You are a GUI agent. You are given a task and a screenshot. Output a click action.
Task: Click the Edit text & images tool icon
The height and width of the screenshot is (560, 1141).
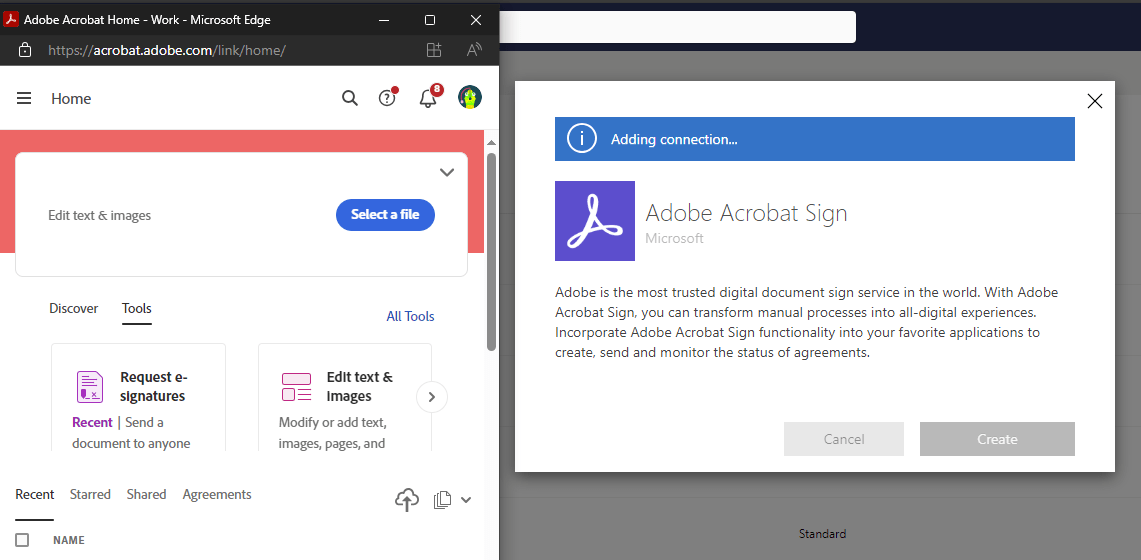coord(296,387)
